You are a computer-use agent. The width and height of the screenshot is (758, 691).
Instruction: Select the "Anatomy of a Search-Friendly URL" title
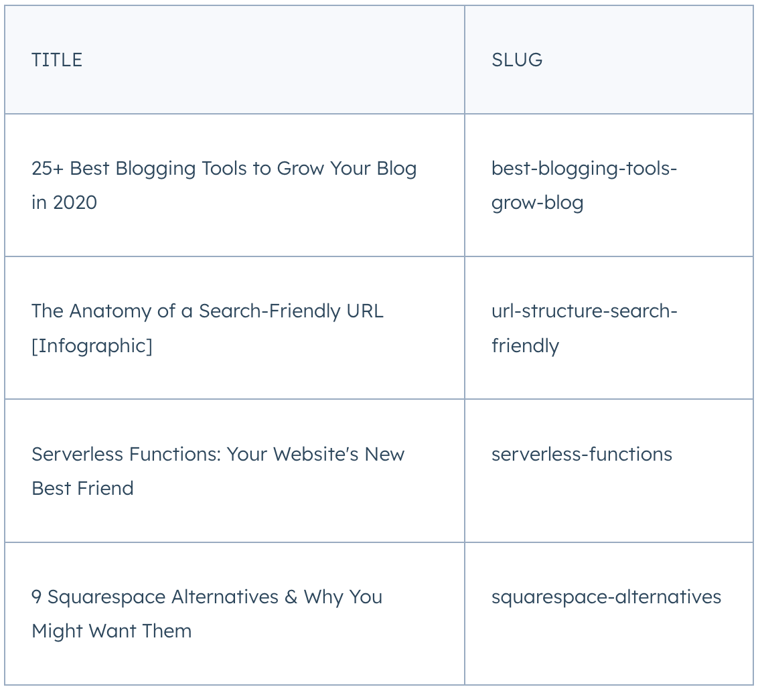pyautogui.click(x=207, y=311)
